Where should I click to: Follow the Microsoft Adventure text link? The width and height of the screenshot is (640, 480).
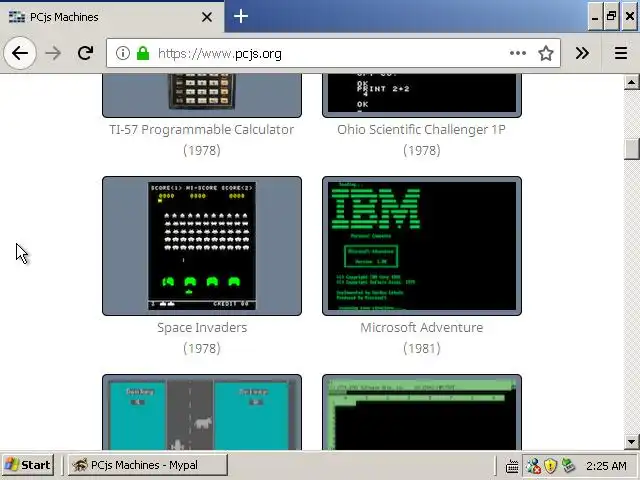point(422,328)
